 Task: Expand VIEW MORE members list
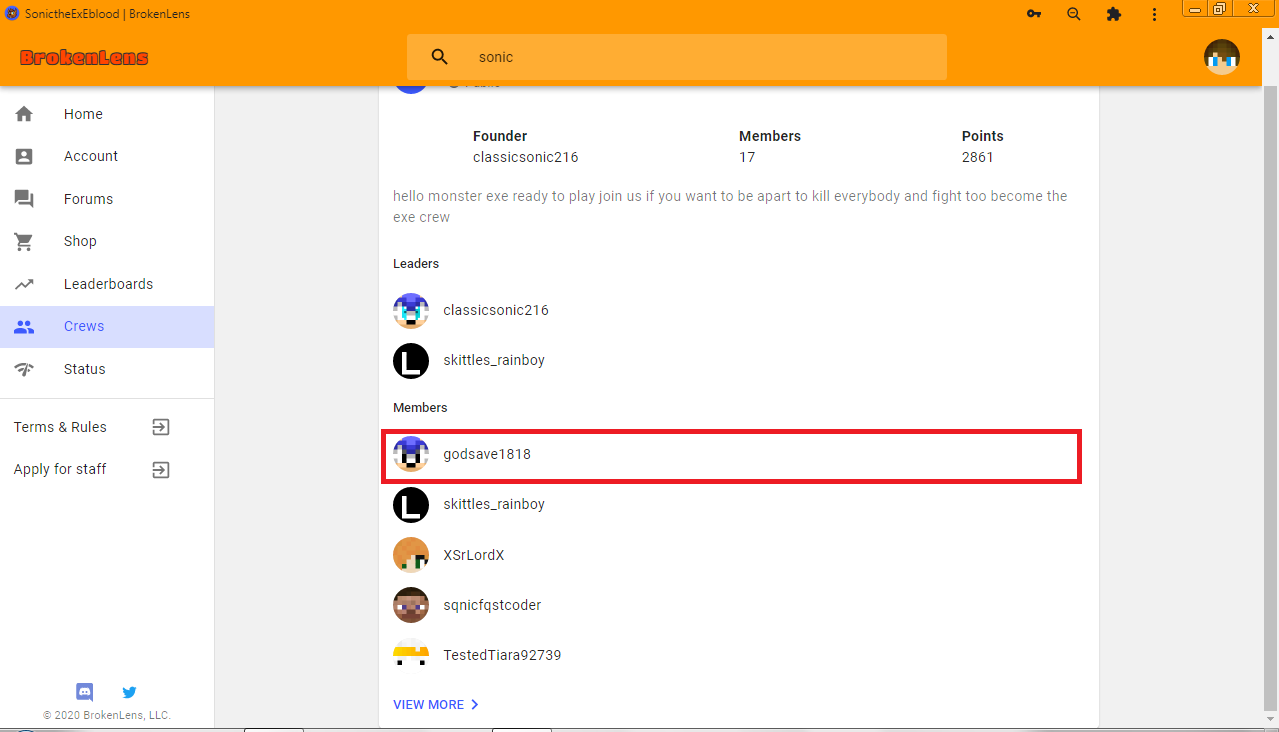pyautogui.click(x=437, y=705)
